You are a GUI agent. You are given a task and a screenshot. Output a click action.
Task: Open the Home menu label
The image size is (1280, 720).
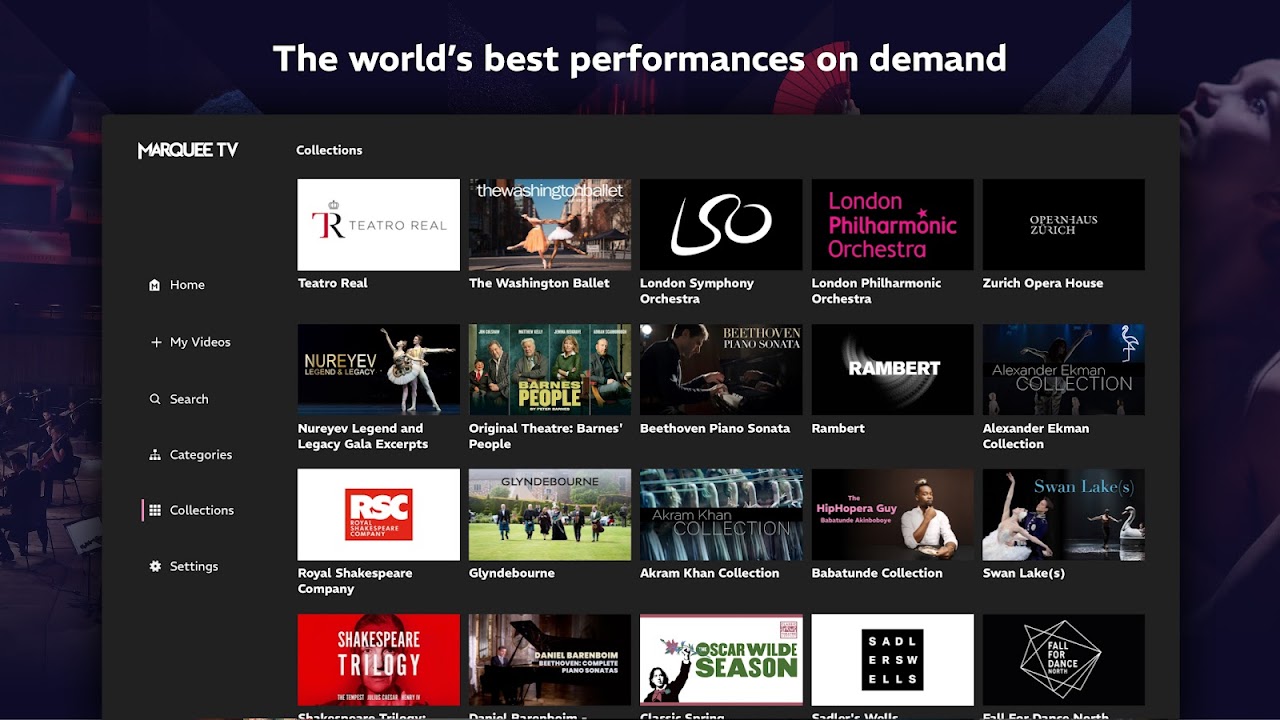point(187,285)
